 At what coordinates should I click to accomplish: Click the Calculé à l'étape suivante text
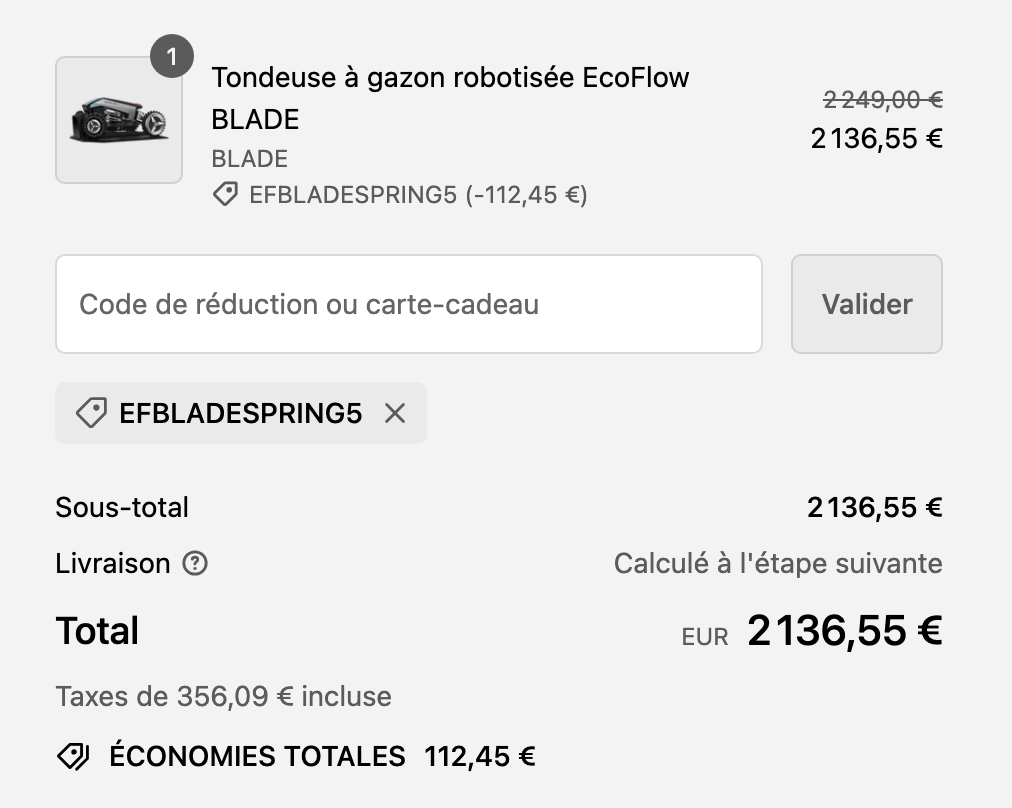[778, 563]
